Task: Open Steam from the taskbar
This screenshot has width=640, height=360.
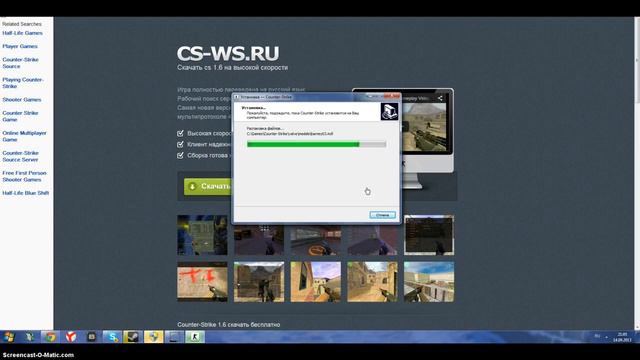Action: 133,337
